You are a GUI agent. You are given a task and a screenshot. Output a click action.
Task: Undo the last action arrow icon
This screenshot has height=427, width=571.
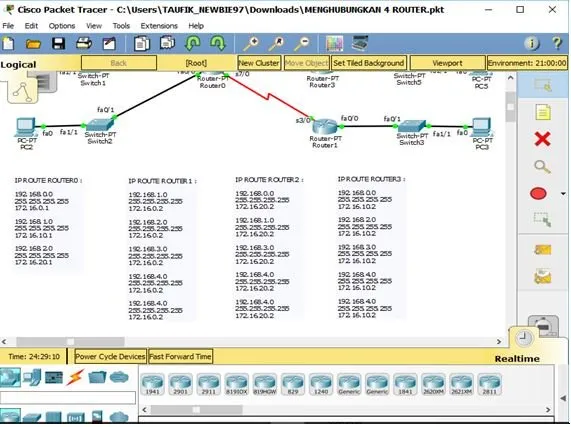(193, 43)
